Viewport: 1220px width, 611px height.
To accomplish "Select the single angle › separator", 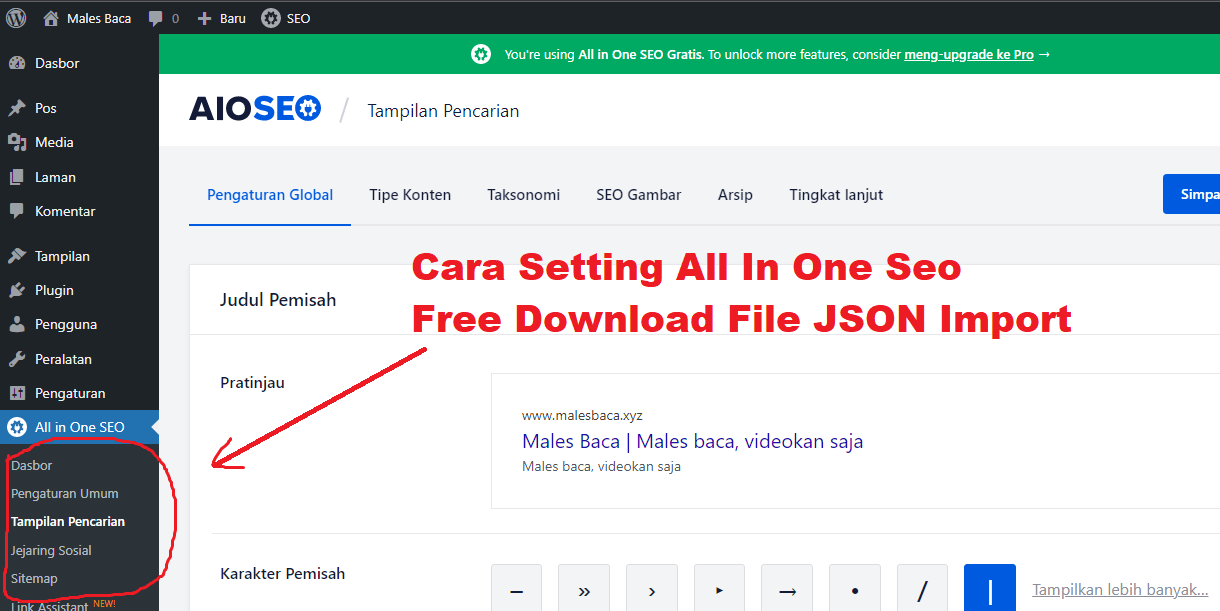I will click(x=652, y=590).
